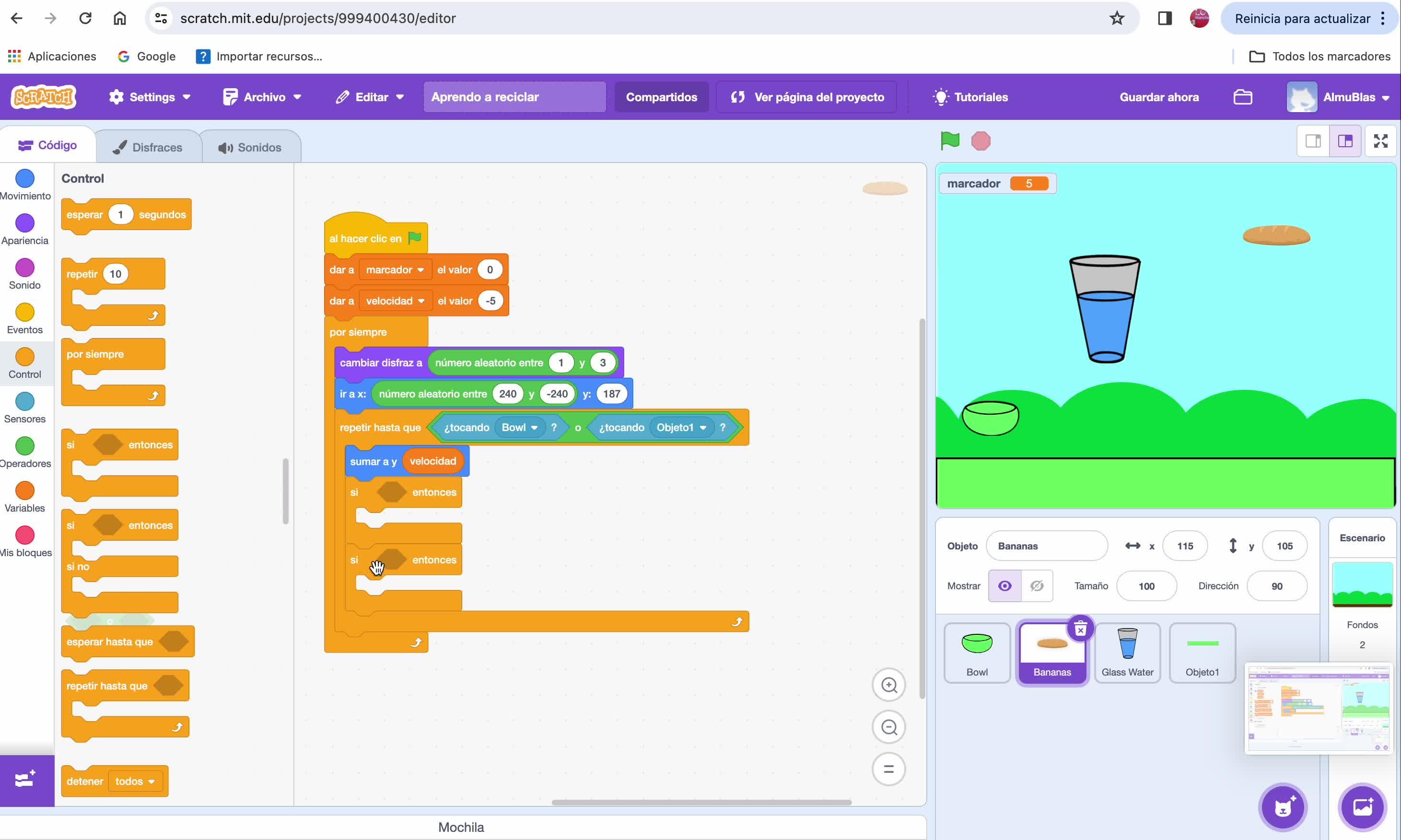This screenshot has height=840, width=1401.
Task: Click the green flag to run
Action: pyautogui.click(x=950, y=140)
